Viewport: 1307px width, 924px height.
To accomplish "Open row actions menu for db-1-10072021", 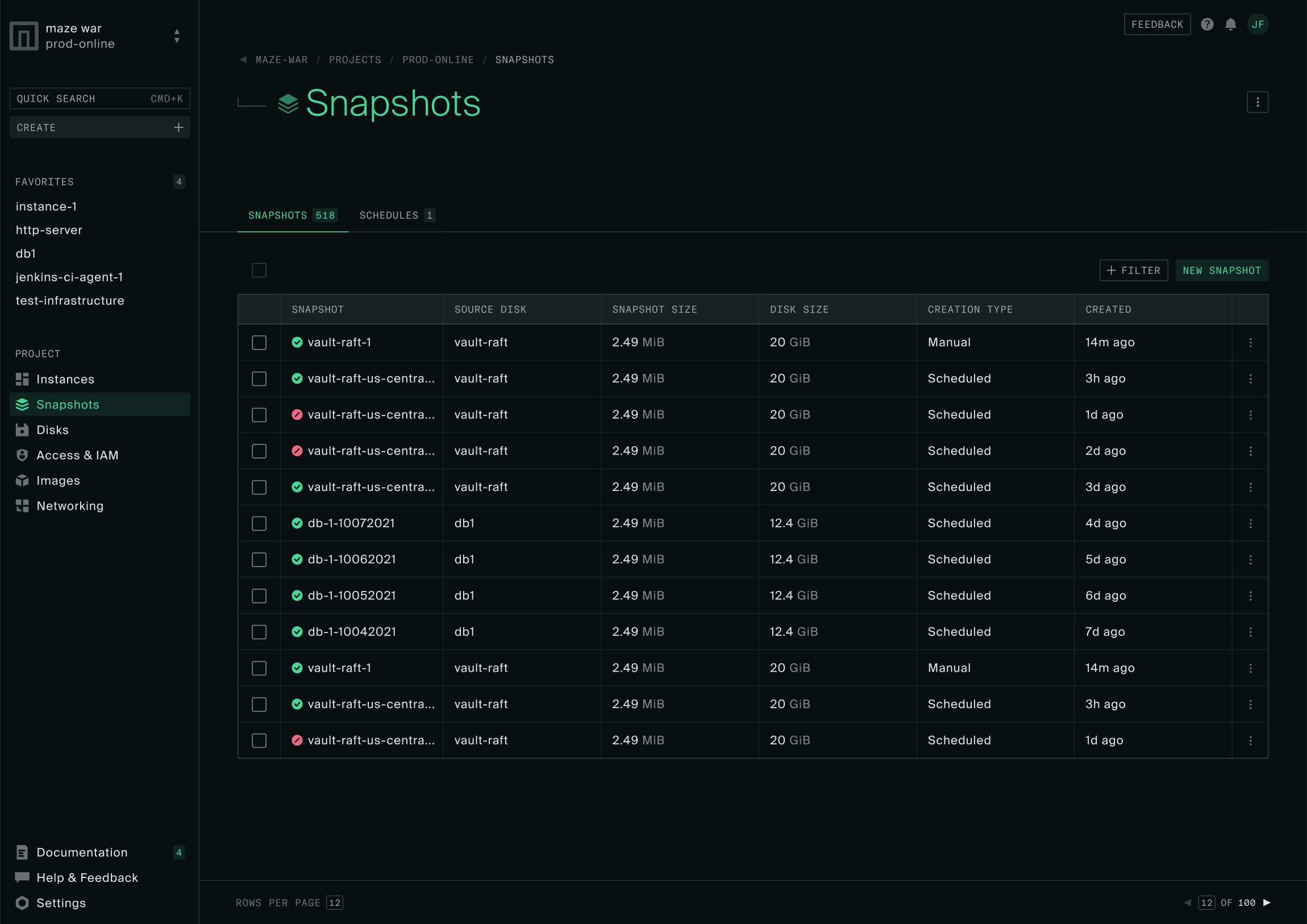I will pos(1250,523).
